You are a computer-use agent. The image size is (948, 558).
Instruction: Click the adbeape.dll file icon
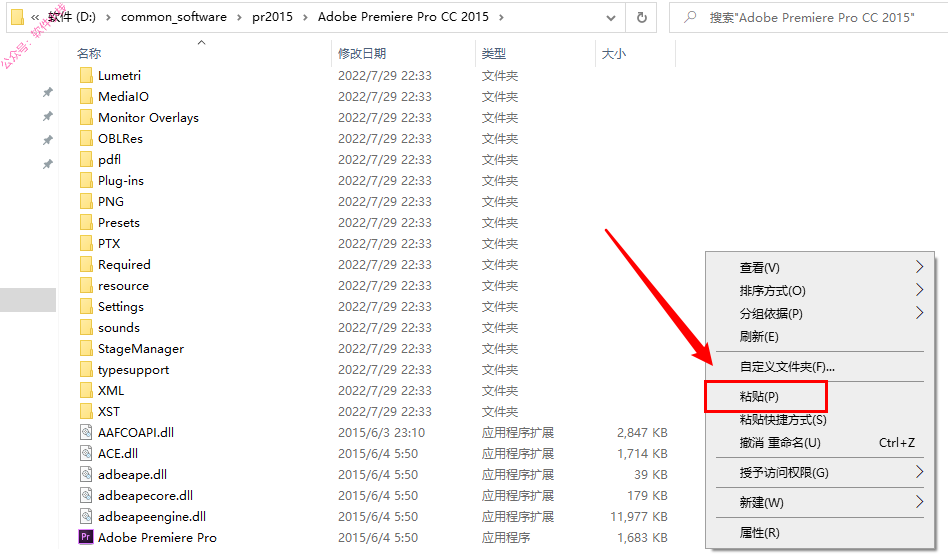pos(86,475)
